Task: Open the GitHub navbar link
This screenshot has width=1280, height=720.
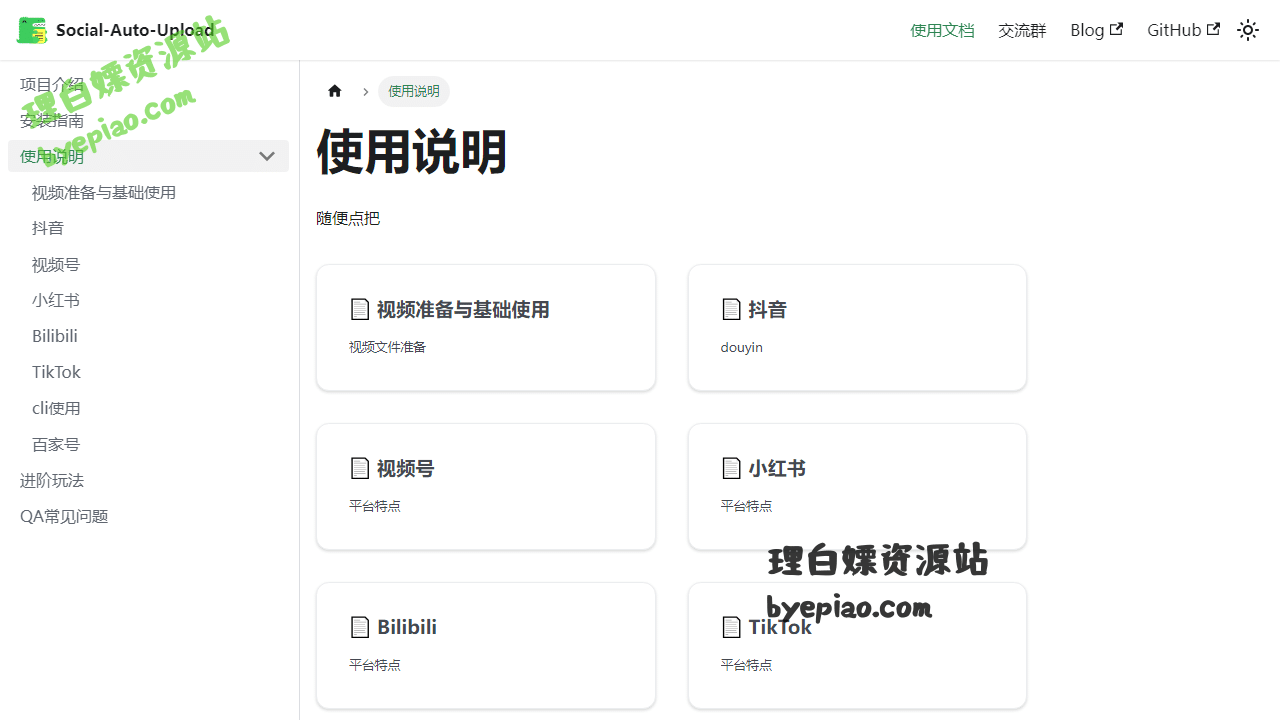Action: [1183, 30]
